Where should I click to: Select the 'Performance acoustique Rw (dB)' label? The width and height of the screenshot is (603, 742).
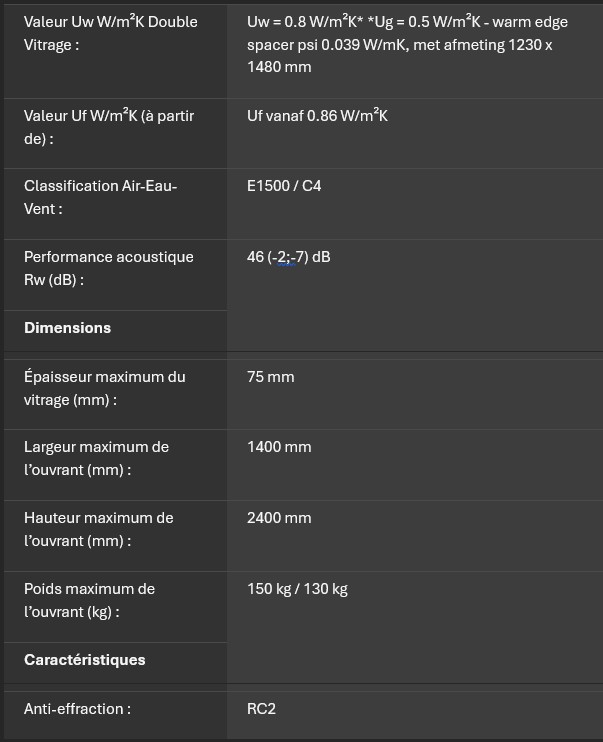tap(108, 268)
